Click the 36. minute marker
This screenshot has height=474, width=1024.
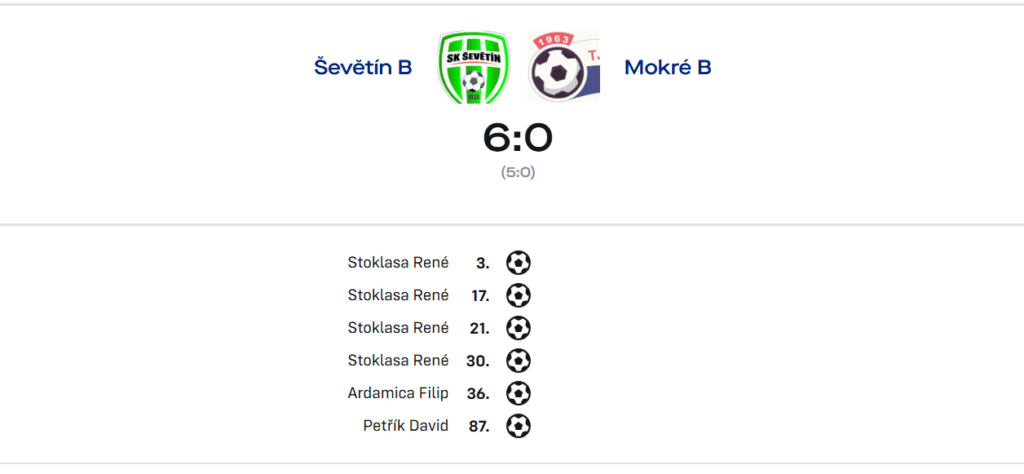pos(478,394)
